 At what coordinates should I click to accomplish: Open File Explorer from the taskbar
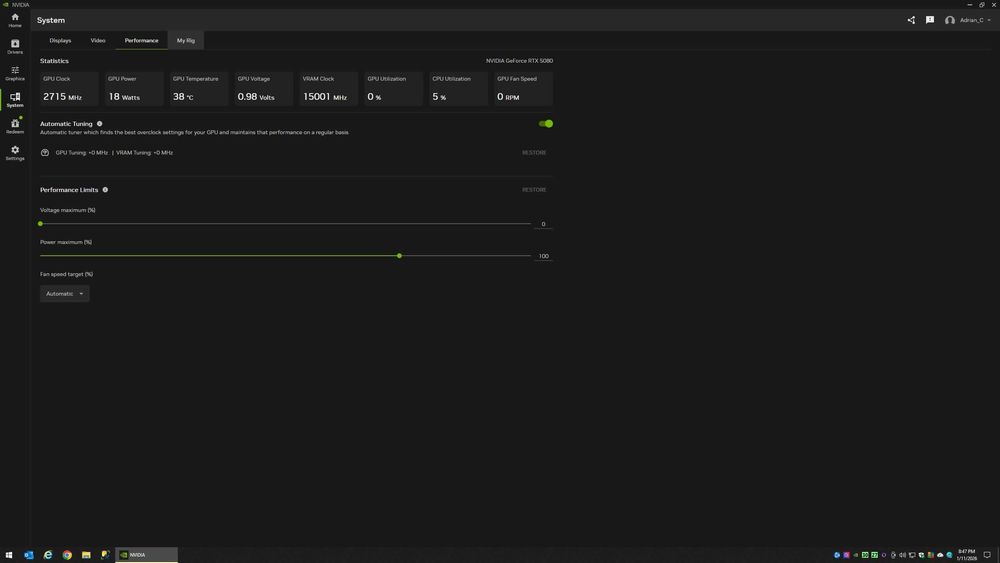tap(86, 555)
